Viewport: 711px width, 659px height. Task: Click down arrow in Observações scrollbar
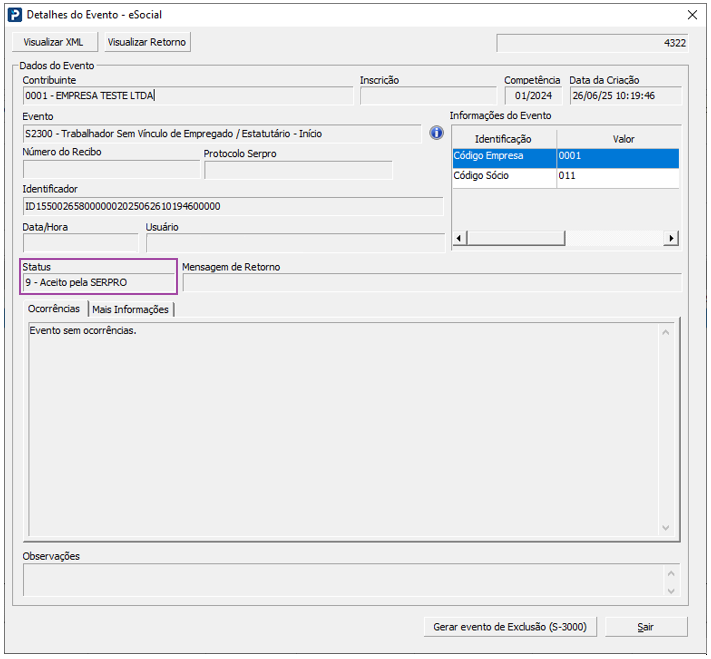(x=671, y=591)
